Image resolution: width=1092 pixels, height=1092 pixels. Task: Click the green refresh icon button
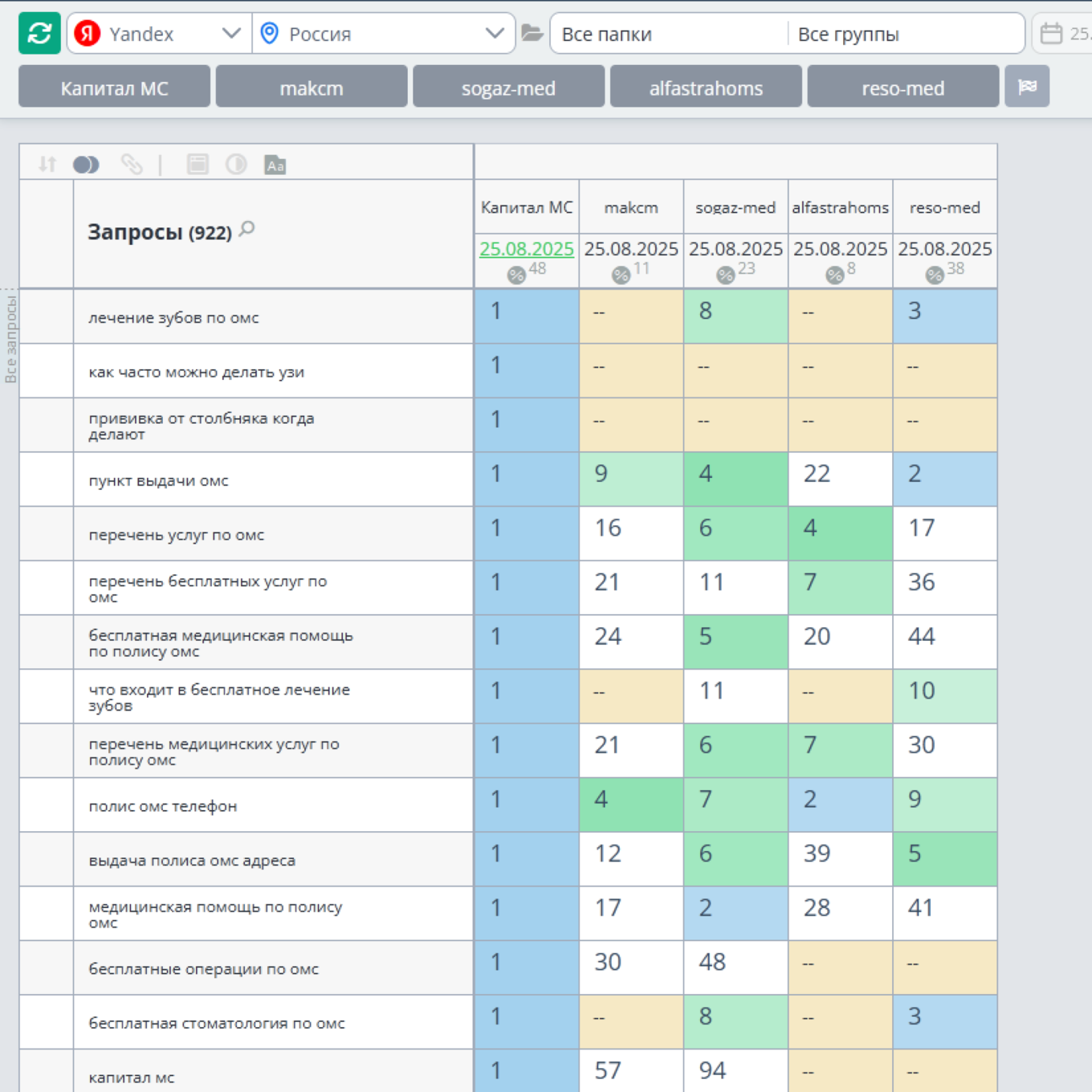coord(39,34)
